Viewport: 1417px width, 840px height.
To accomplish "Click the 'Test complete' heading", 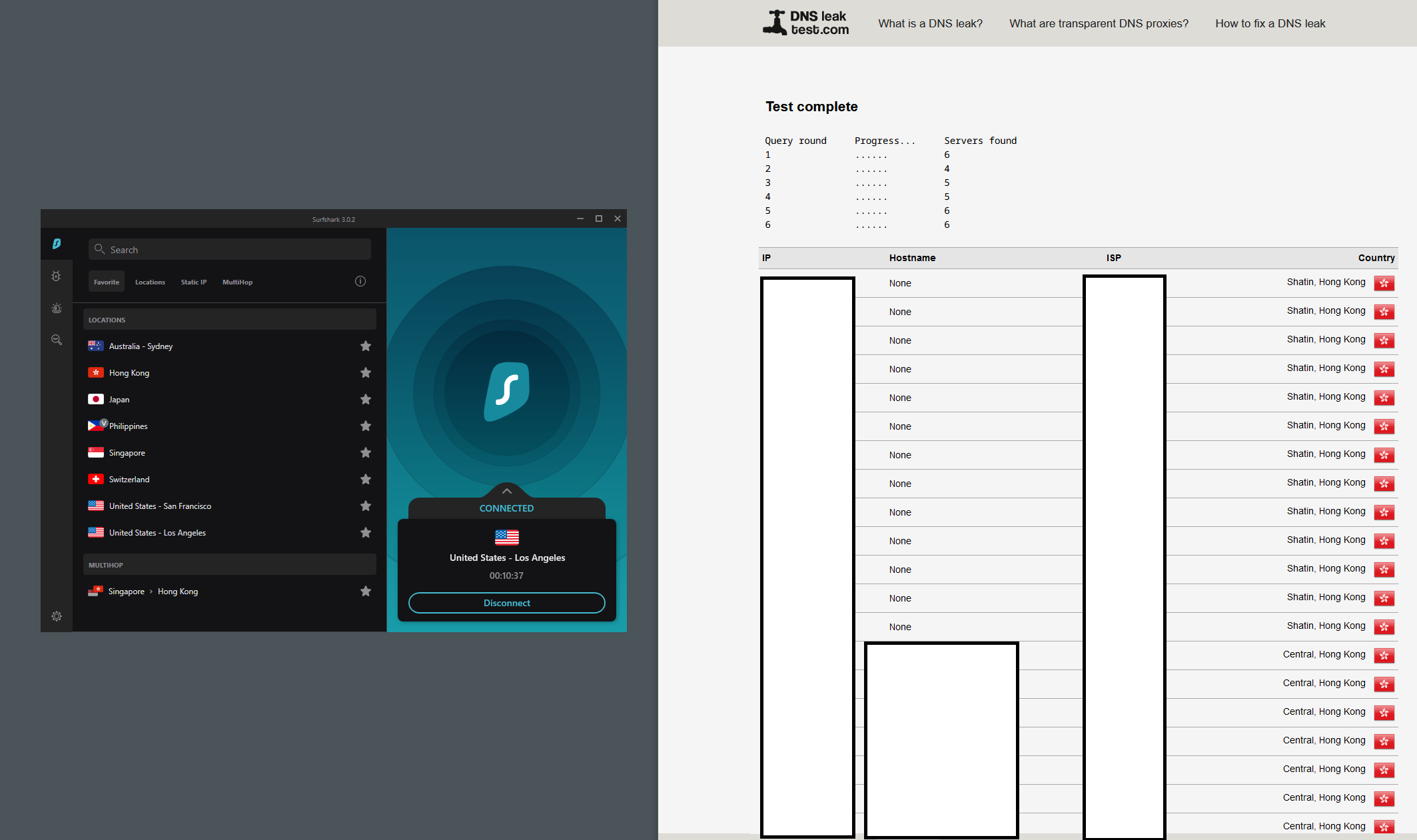I will click(811, 107).
